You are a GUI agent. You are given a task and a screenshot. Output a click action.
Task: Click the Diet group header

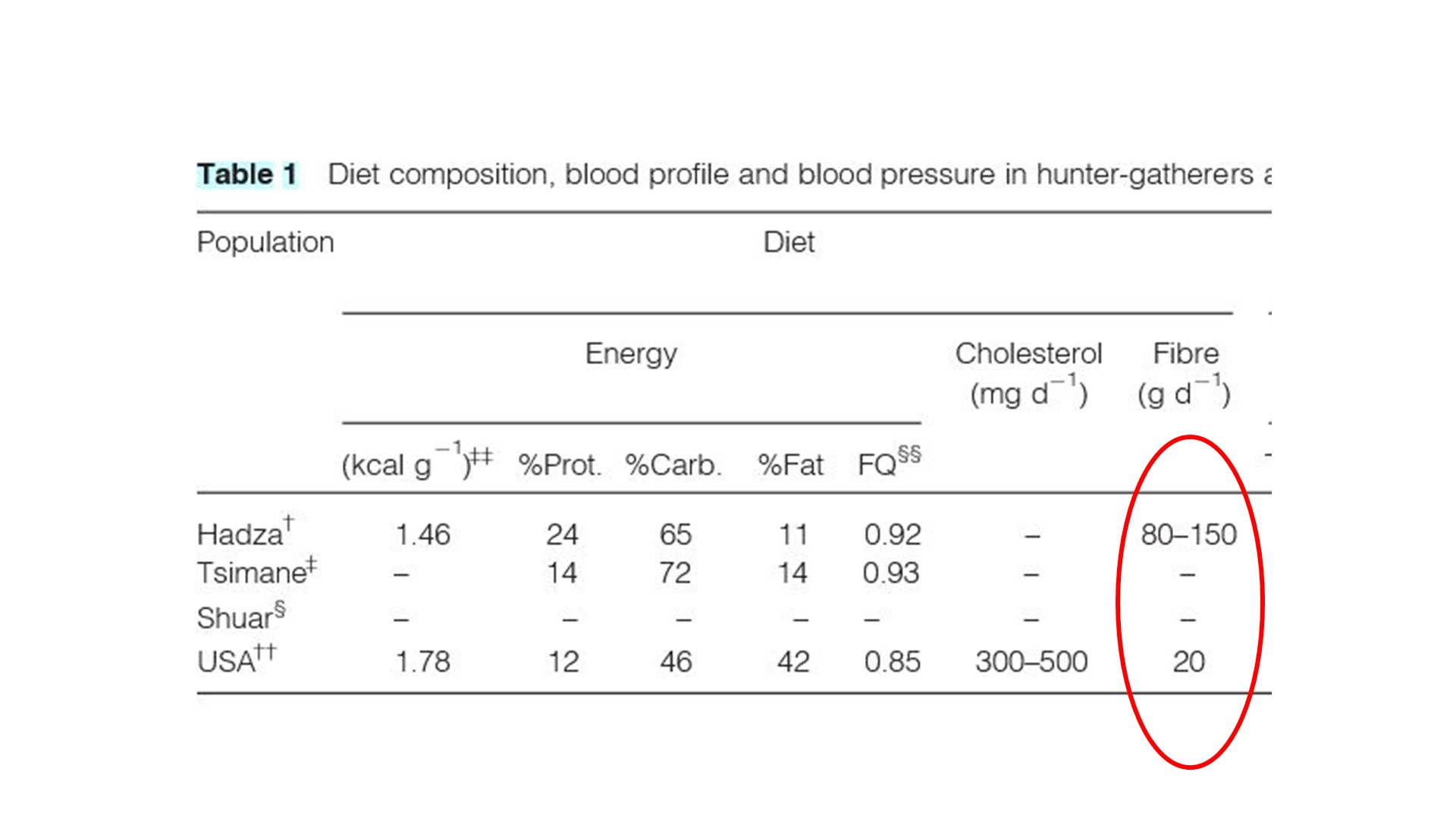tap(789, 243)
